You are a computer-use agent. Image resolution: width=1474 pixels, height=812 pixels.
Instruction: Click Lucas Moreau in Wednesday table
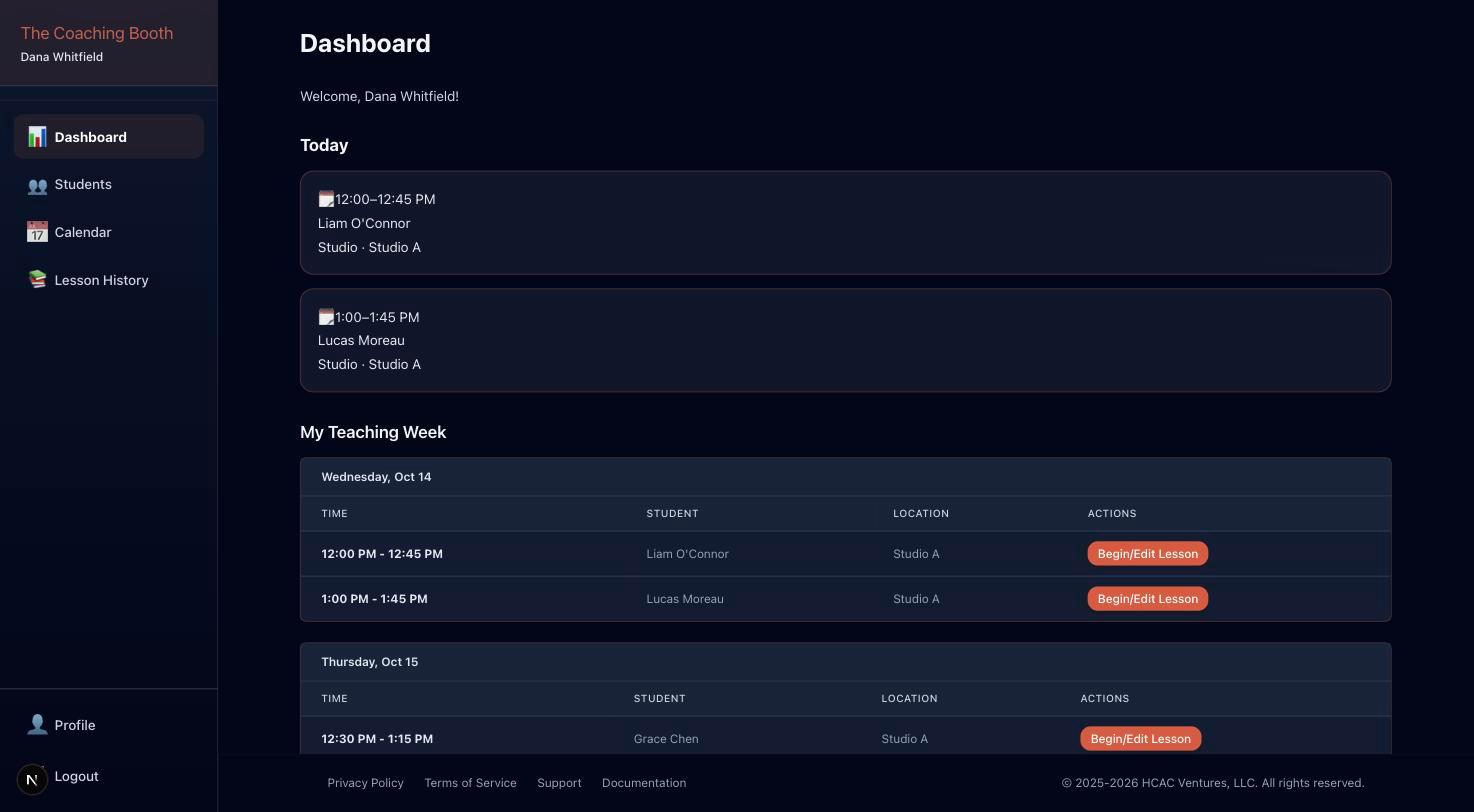[685, 599]
